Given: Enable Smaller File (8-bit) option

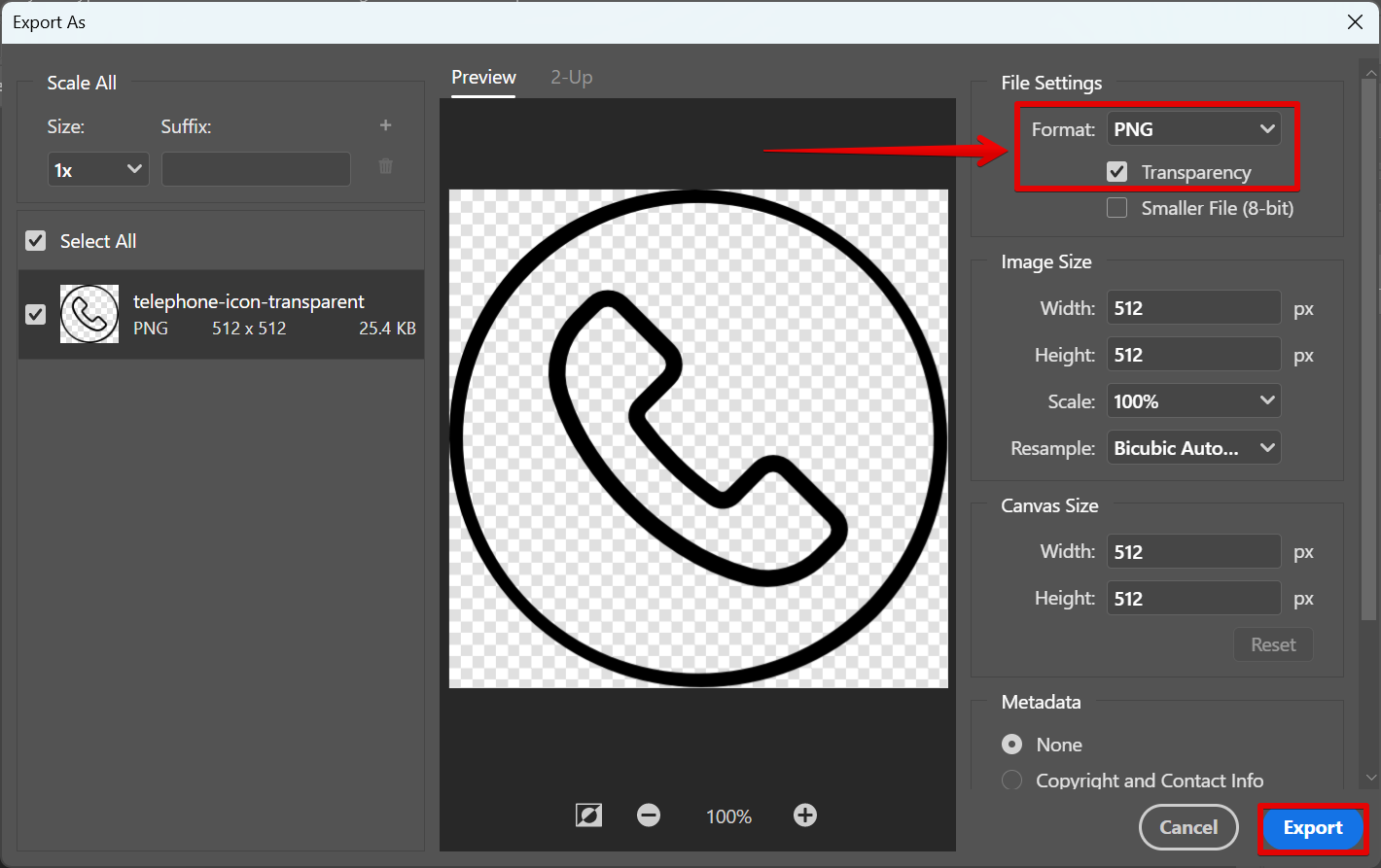Looking at the screenshot, I should point(1117,208).
